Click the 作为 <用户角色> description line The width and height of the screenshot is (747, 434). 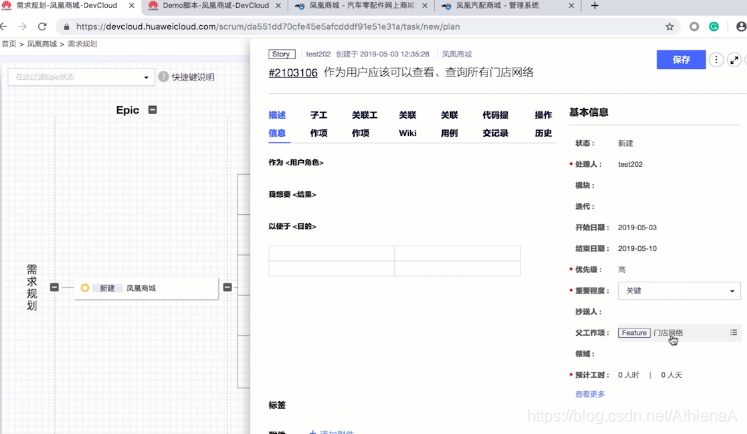pos(296,162)
